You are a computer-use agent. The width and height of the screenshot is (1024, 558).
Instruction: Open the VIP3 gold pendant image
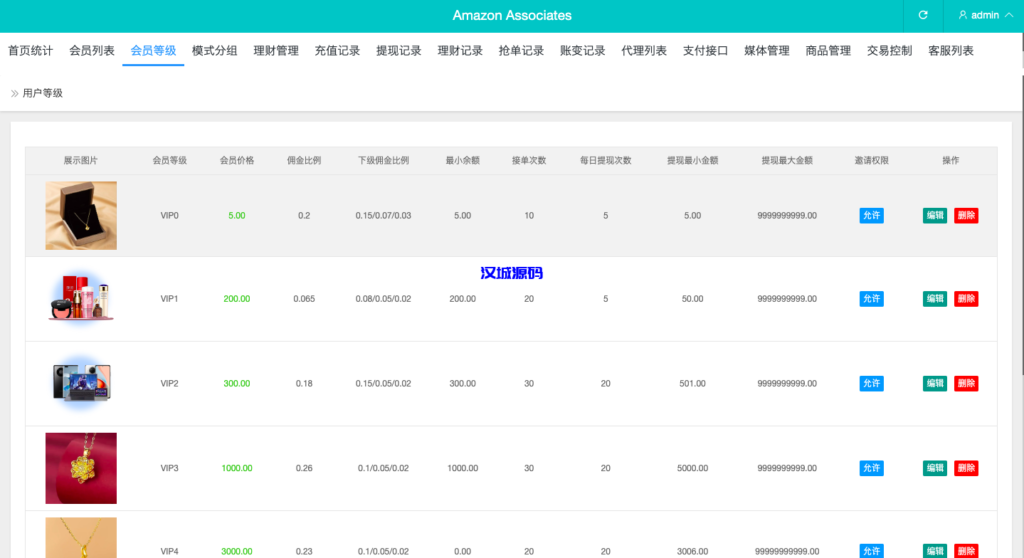[81, 468]
